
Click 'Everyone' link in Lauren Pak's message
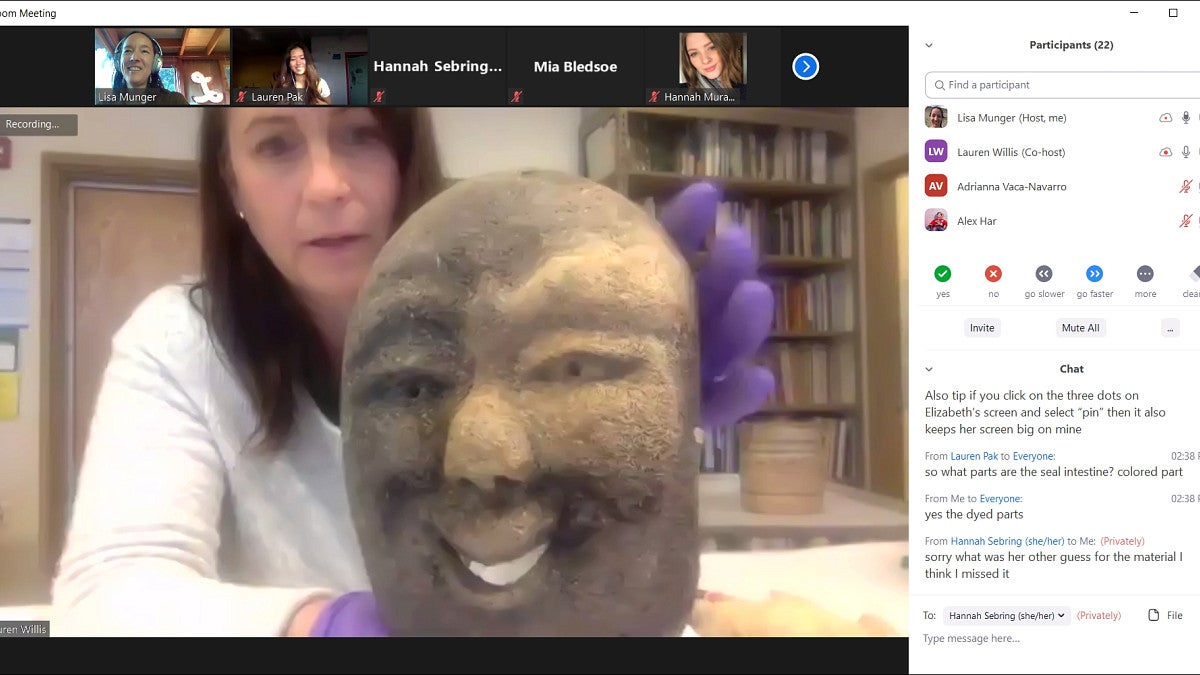[1033, 456]
